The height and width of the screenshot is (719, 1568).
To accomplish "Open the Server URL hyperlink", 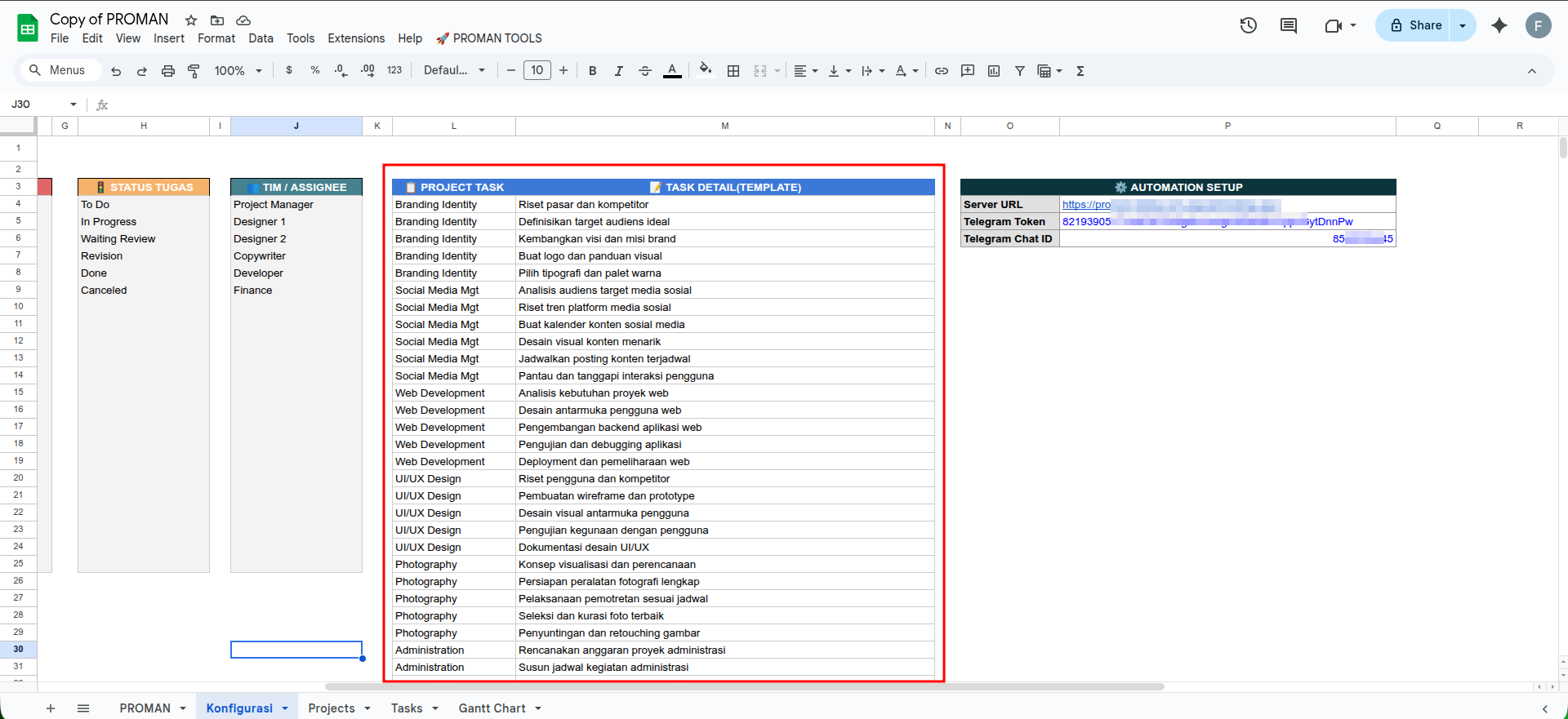I will 1086,205.
